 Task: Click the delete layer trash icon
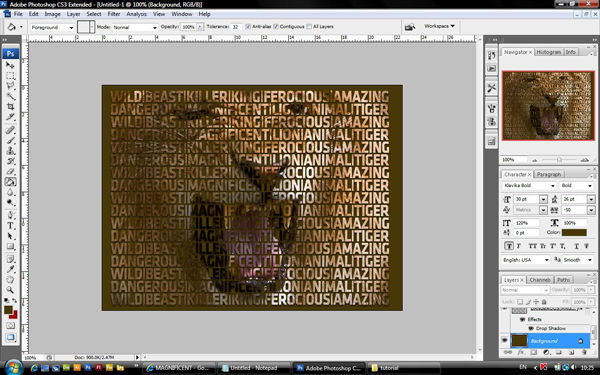(584, 352)
